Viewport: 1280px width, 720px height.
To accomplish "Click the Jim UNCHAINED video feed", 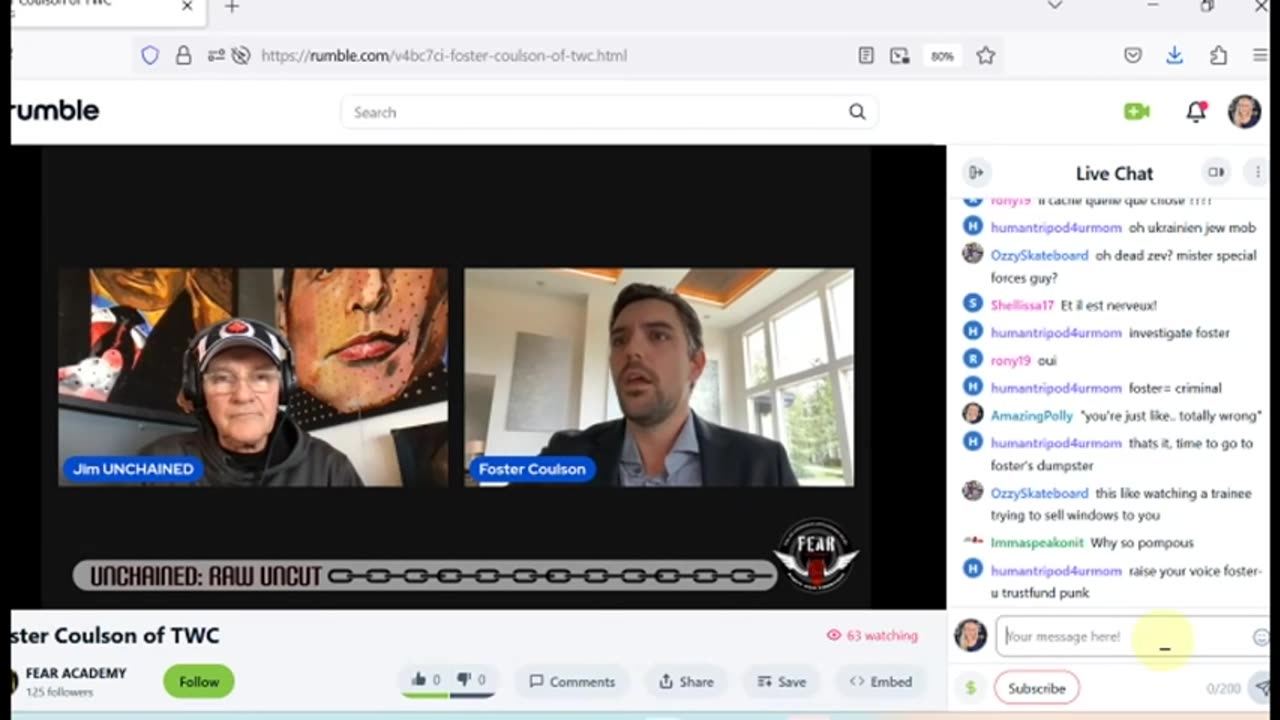I will pos(253,377).
